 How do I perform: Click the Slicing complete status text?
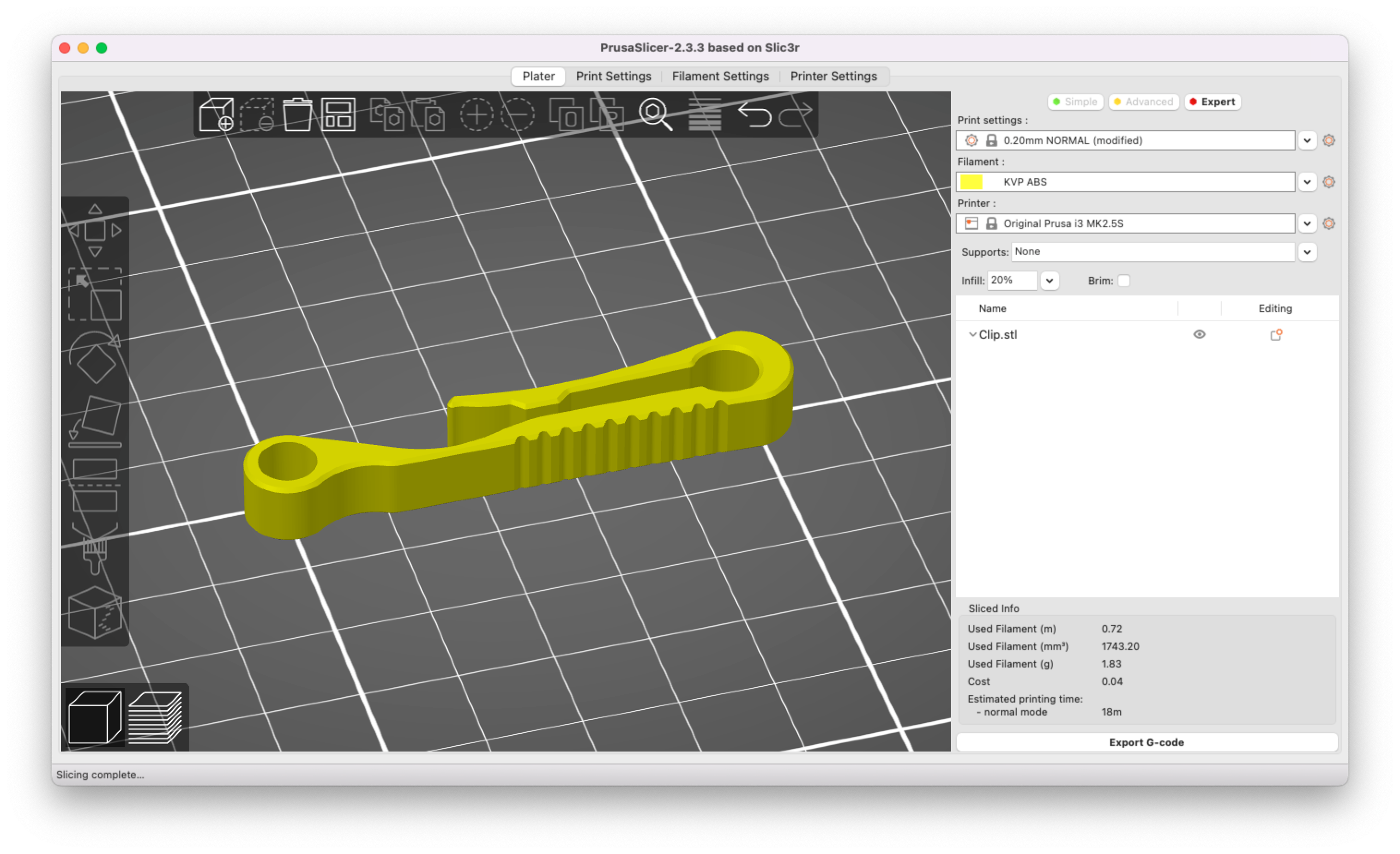(x=100, y=775)
